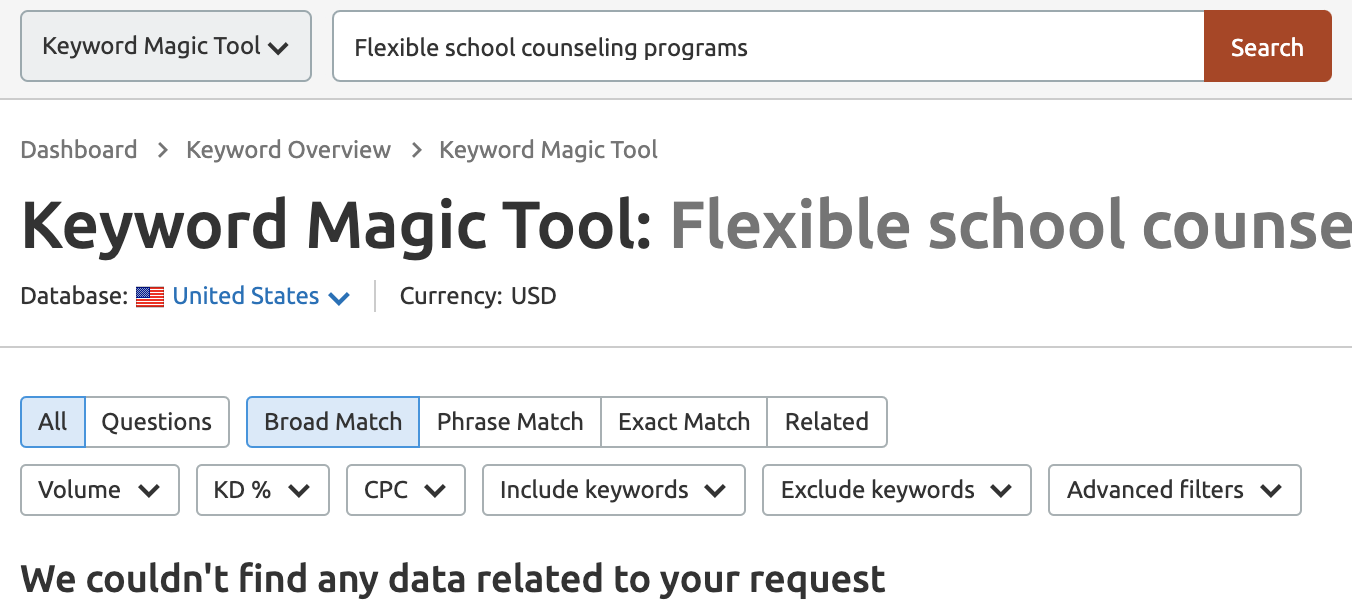Switch to Questions only toggle

coord(157,422)
